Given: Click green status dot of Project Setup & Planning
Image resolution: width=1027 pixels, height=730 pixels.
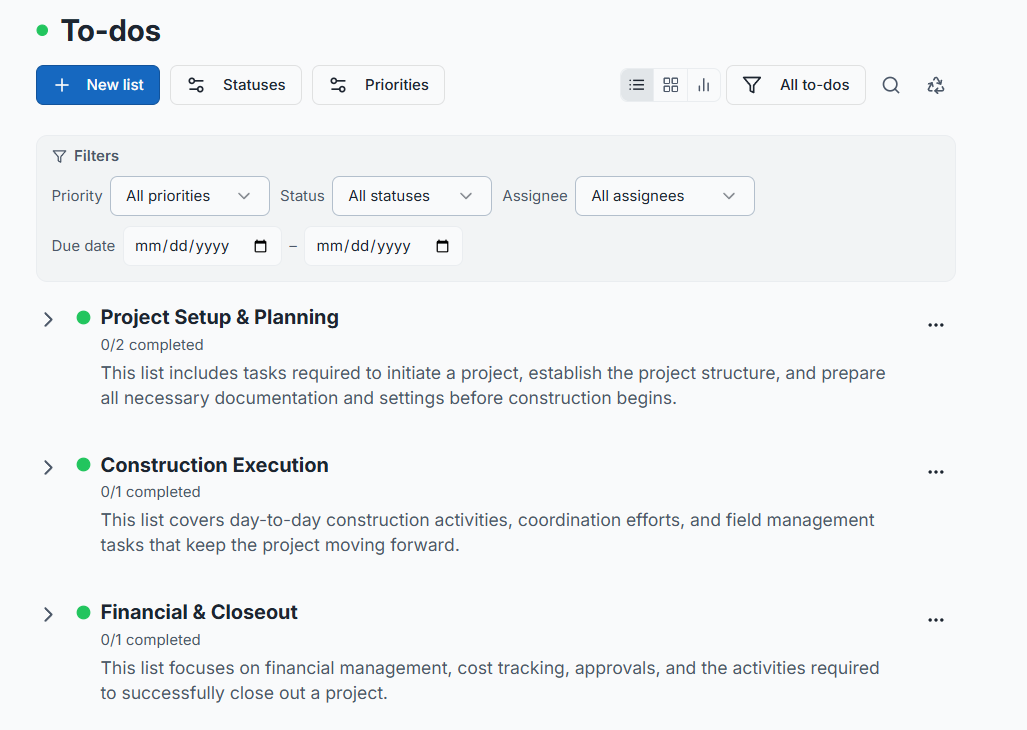Looking at the screenshot, I should [83, 318].
